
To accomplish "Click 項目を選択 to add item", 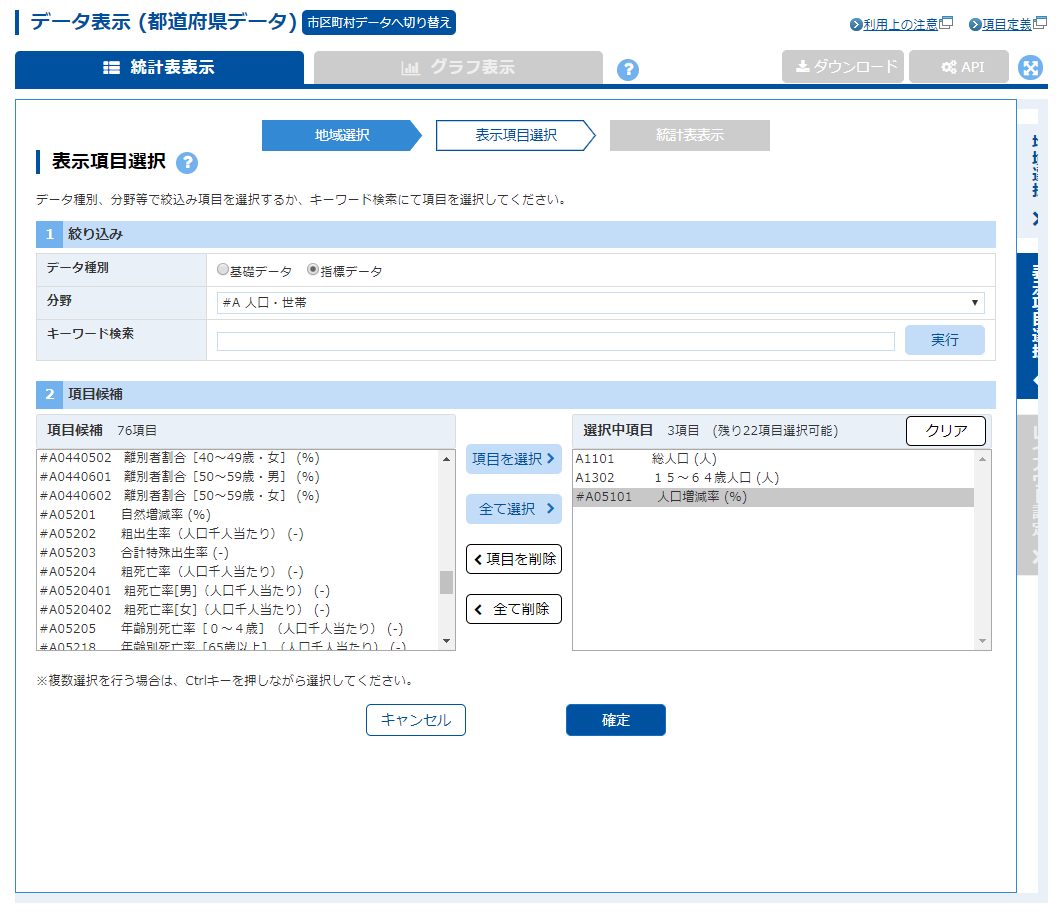I will coord(513,459).
